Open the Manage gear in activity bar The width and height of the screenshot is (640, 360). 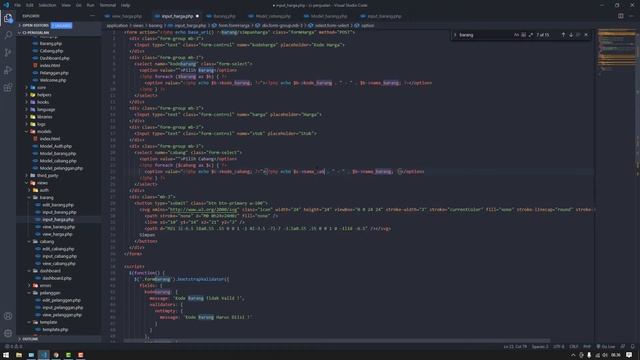coord(8,333)
